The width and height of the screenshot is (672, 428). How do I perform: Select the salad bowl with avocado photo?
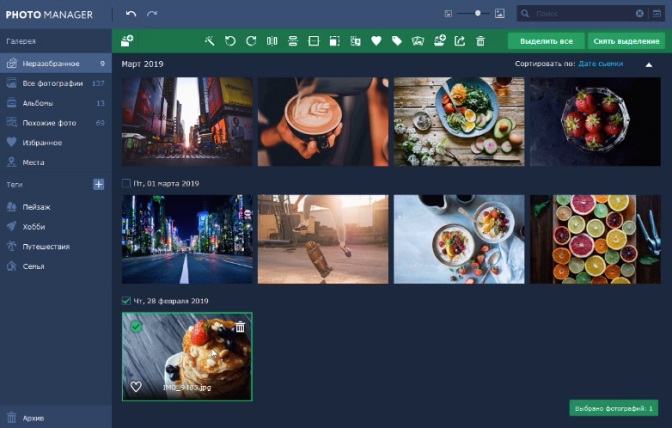459,121
